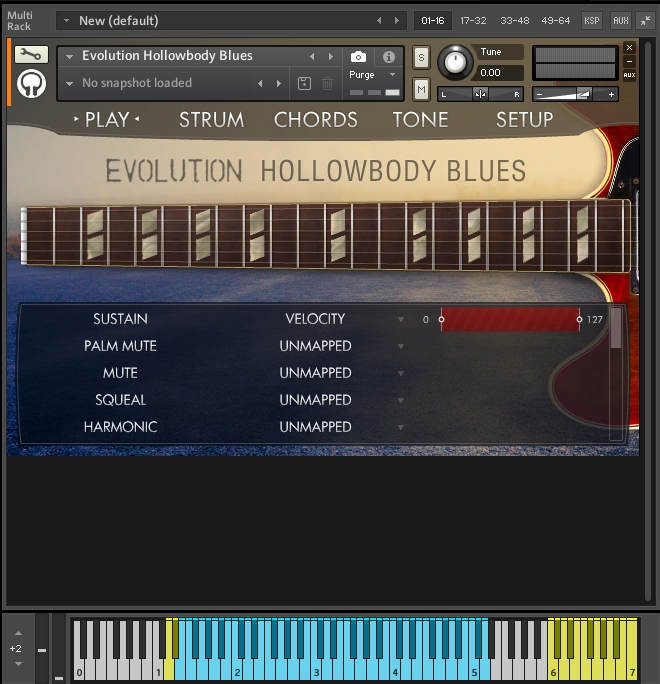
Task: Show rack channels 49-64
Action: [x=556, y=21]
